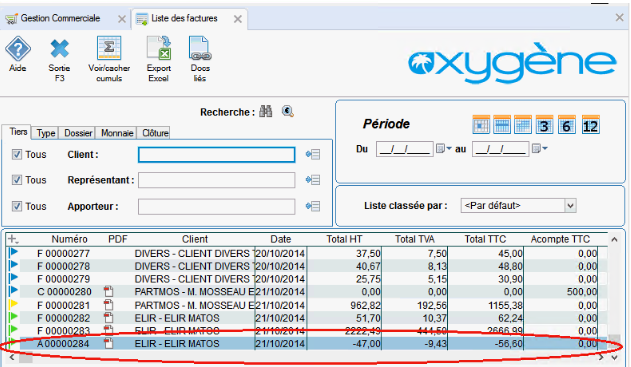631x367 pixels.
Task: Switch to the Tiers tab
Action: pos(18,132)
